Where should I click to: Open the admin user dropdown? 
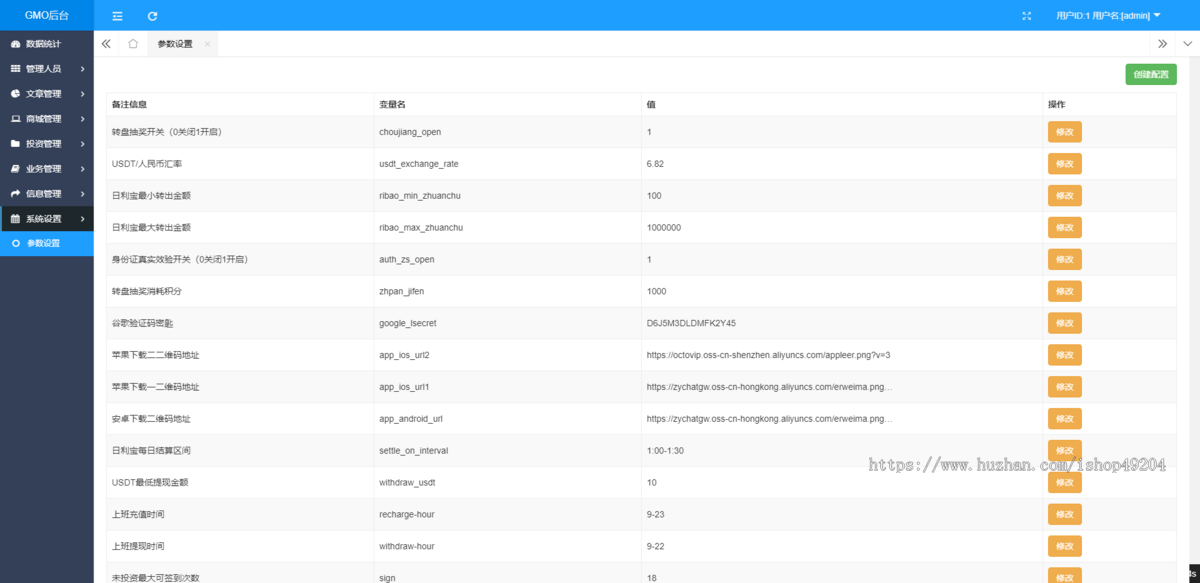(1108, 16)
